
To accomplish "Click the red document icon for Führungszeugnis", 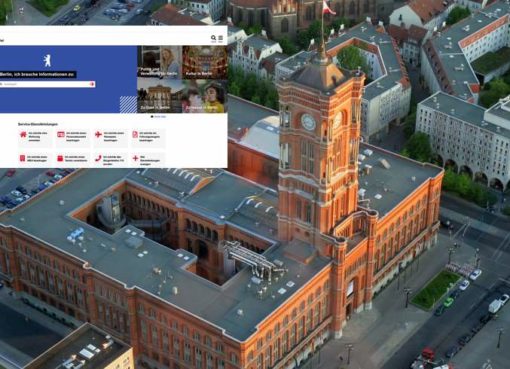I will 135,134.
